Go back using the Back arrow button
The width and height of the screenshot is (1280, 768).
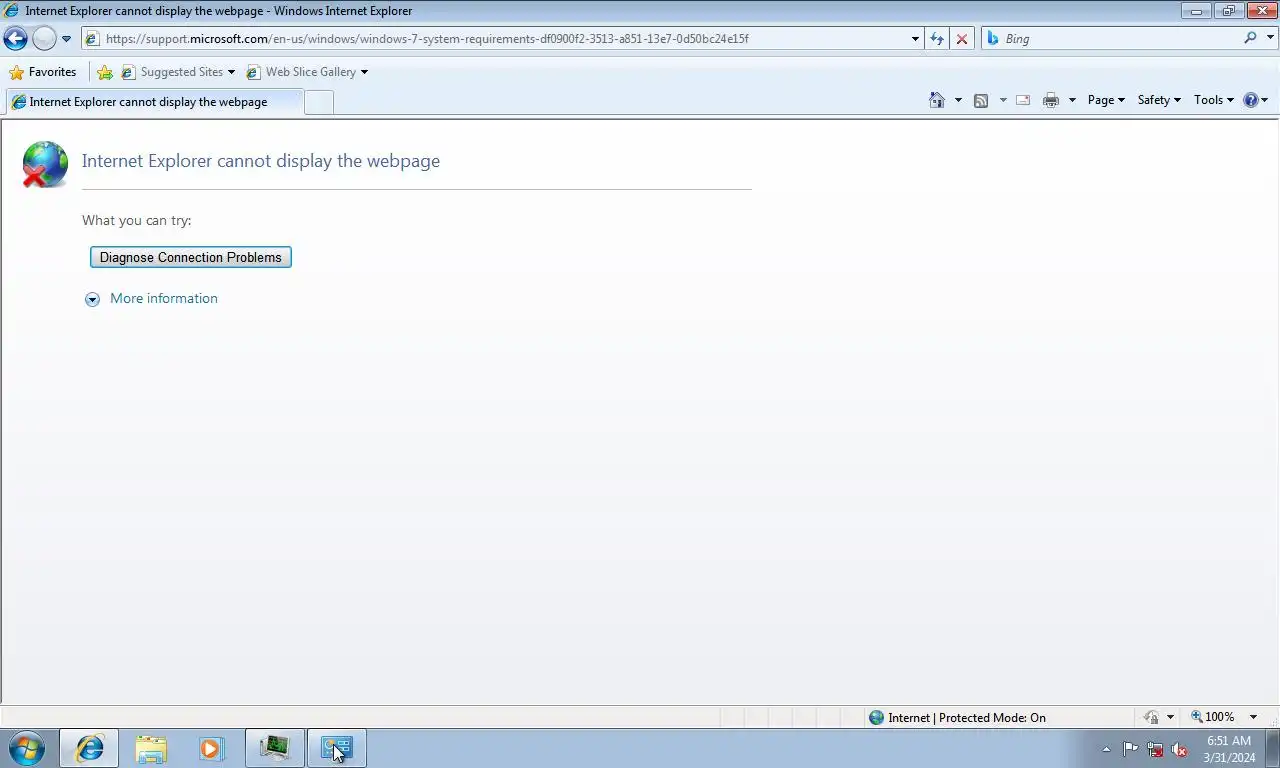15,39
